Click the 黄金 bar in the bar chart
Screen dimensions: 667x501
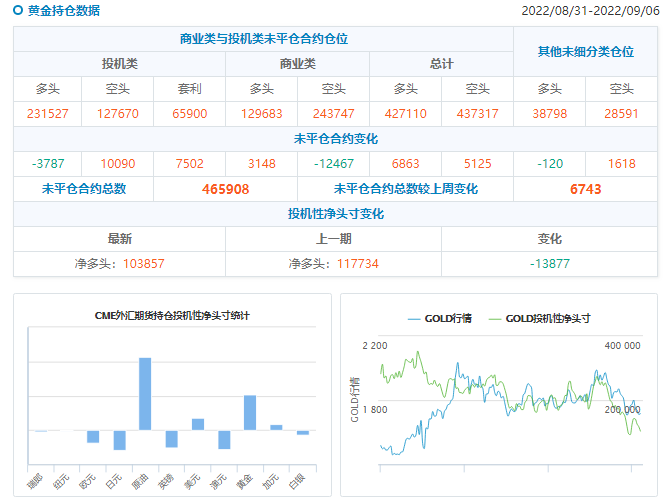coord(249,412)
